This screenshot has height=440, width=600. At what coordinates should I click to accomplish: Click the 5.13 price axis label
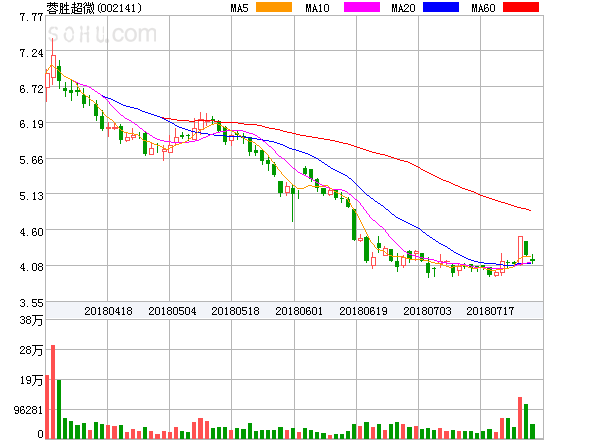click(x=31, y=196)
